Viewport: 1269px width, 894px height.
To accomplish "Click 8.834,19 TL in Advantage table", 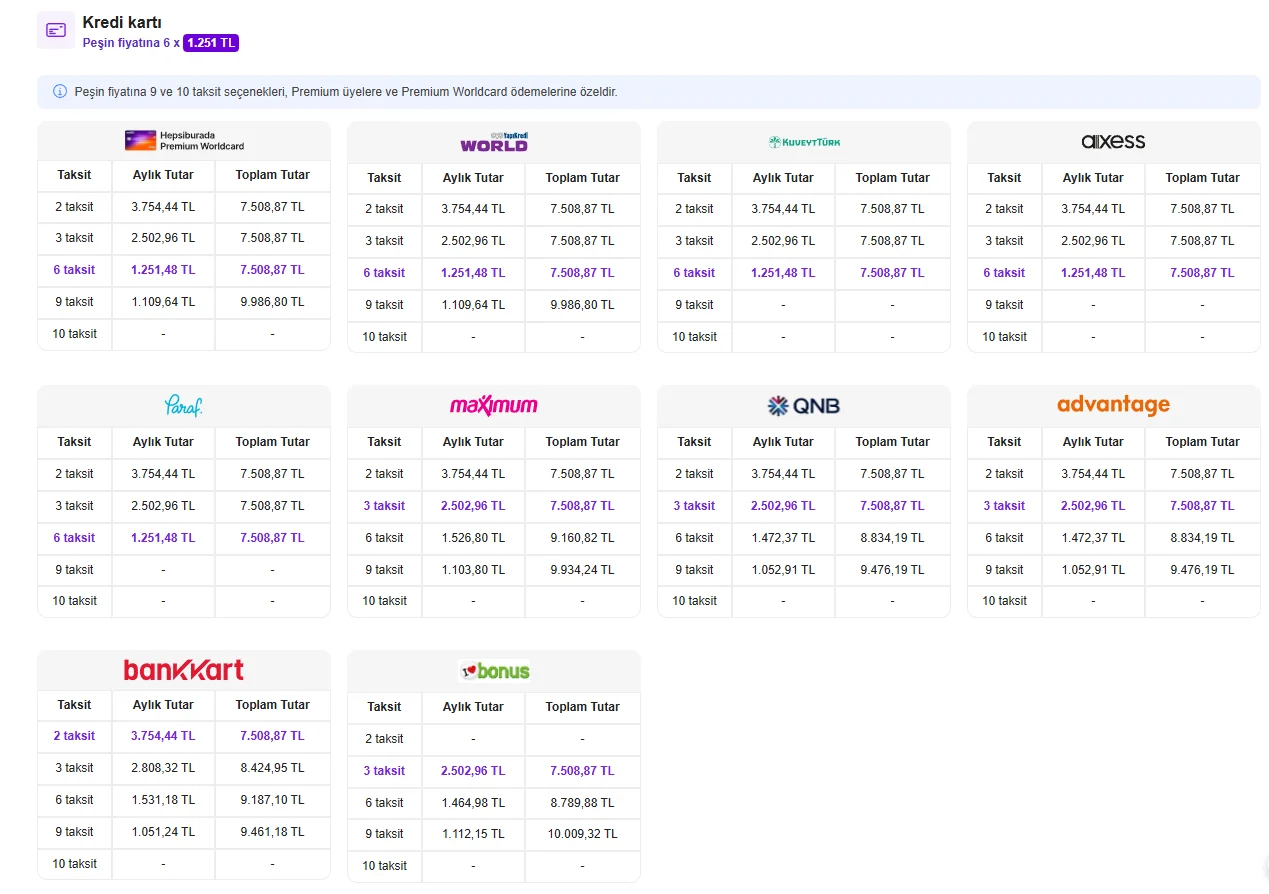I will point(1202,538).
